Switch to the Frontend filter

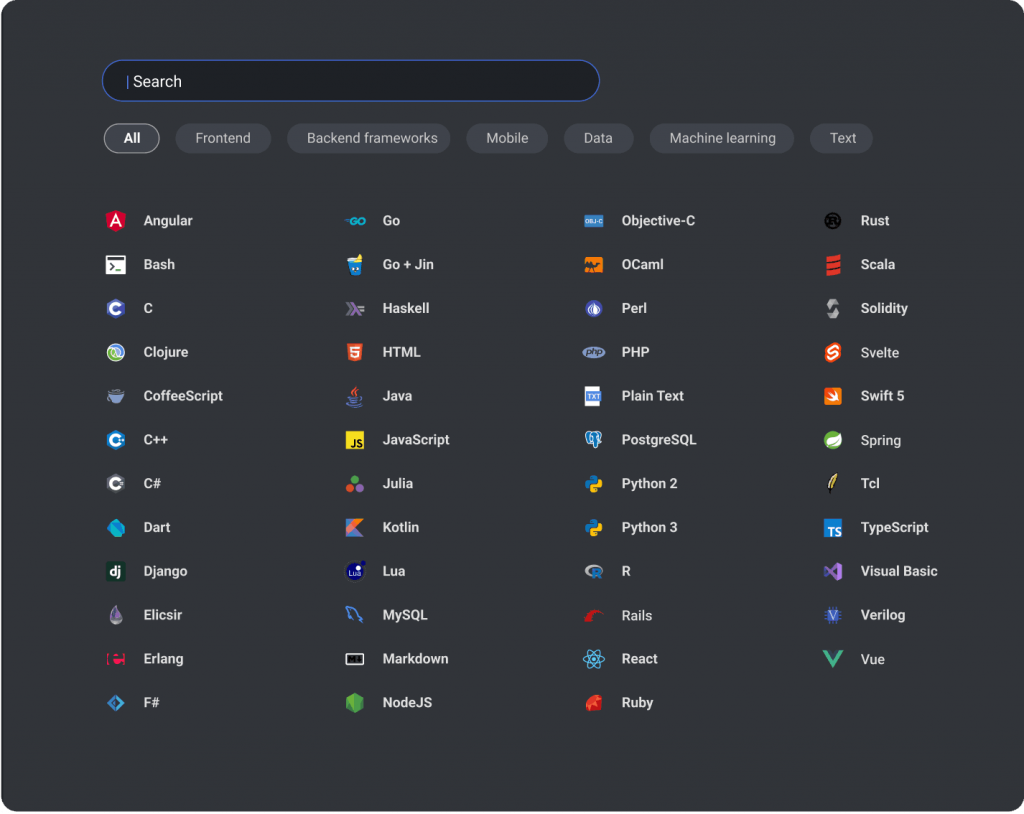coord(223,138)
